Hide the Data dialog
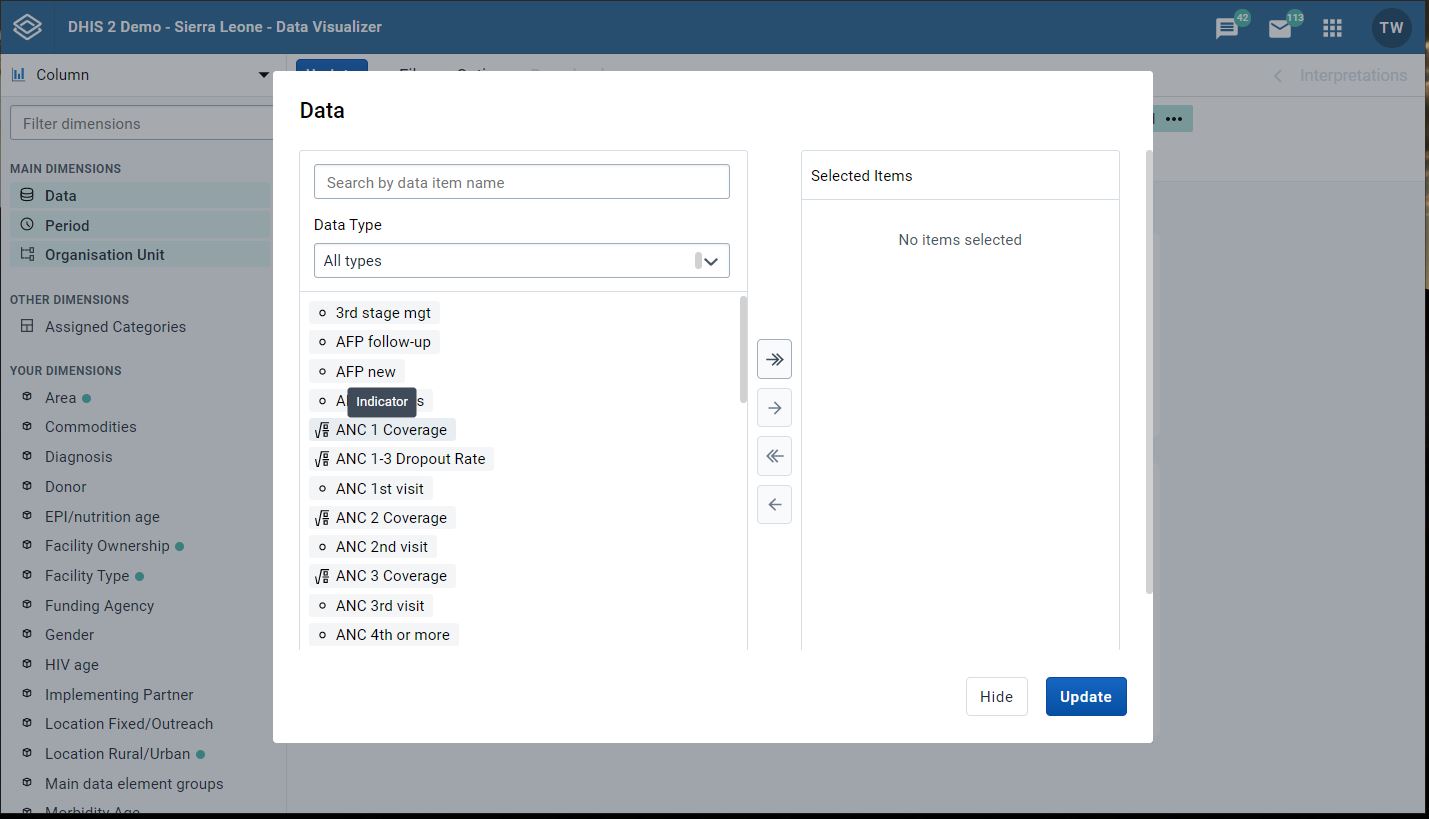This screenshot has height=819, width=1429. click(996, 696)
